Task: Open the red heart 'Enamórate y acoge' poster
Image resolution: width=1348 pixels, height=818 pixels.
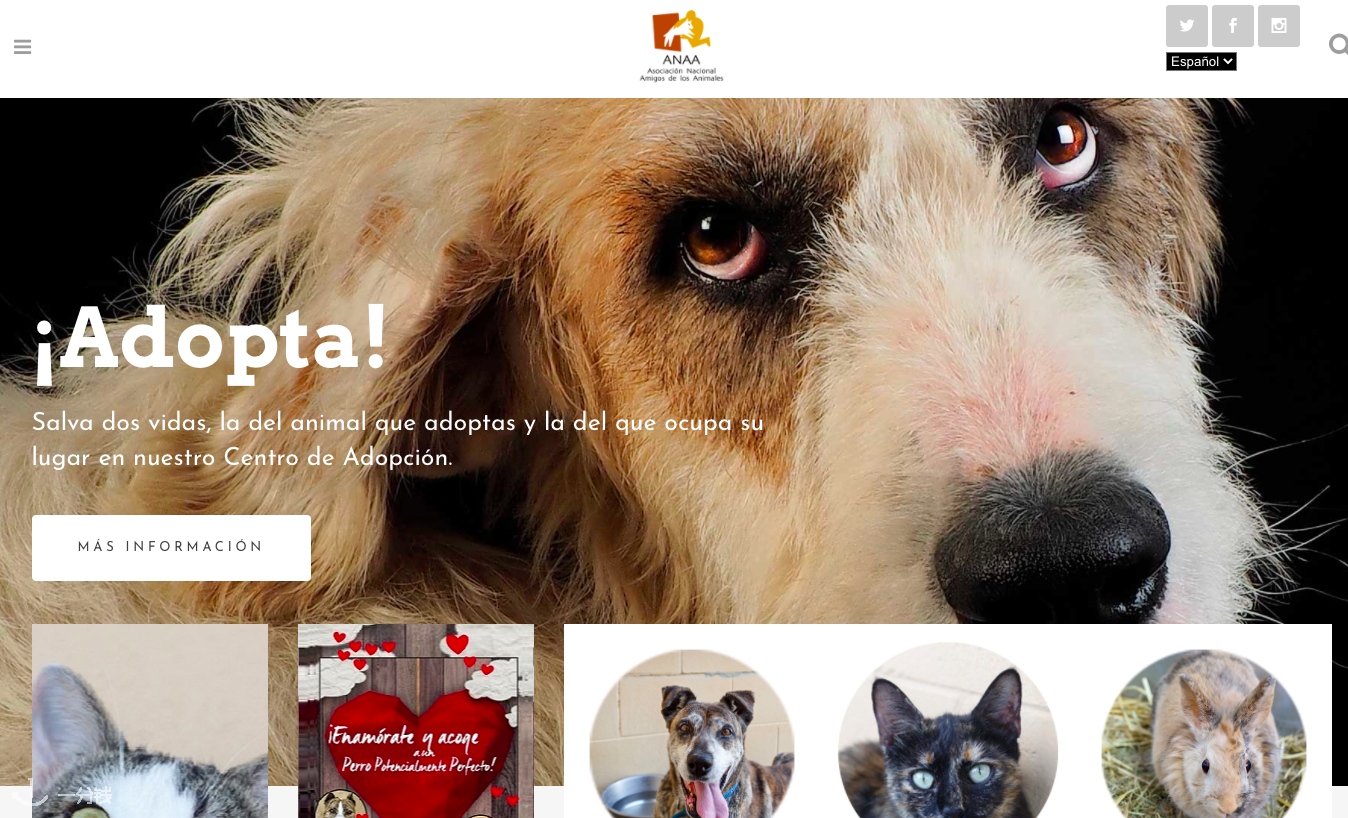Action: coord(416,721)
